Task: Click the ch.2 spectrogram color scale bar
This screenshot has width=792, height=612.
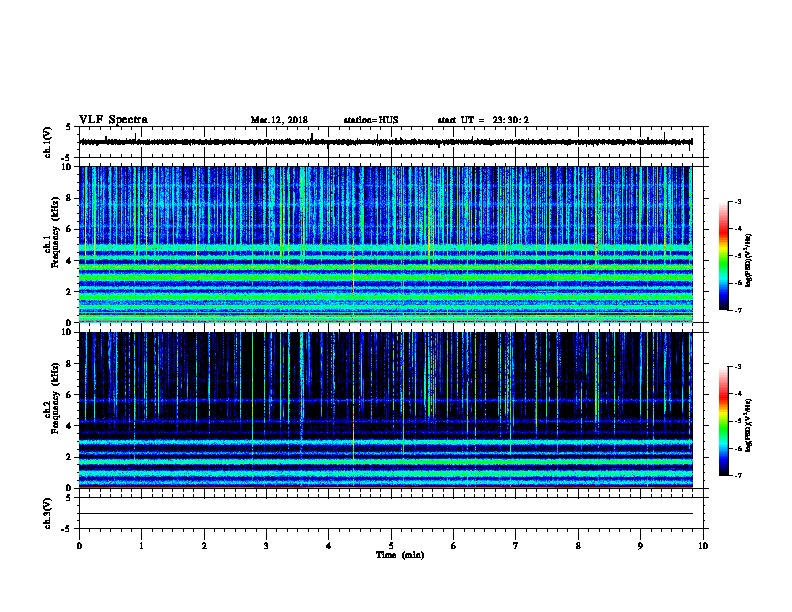Action: pos(724,421)
